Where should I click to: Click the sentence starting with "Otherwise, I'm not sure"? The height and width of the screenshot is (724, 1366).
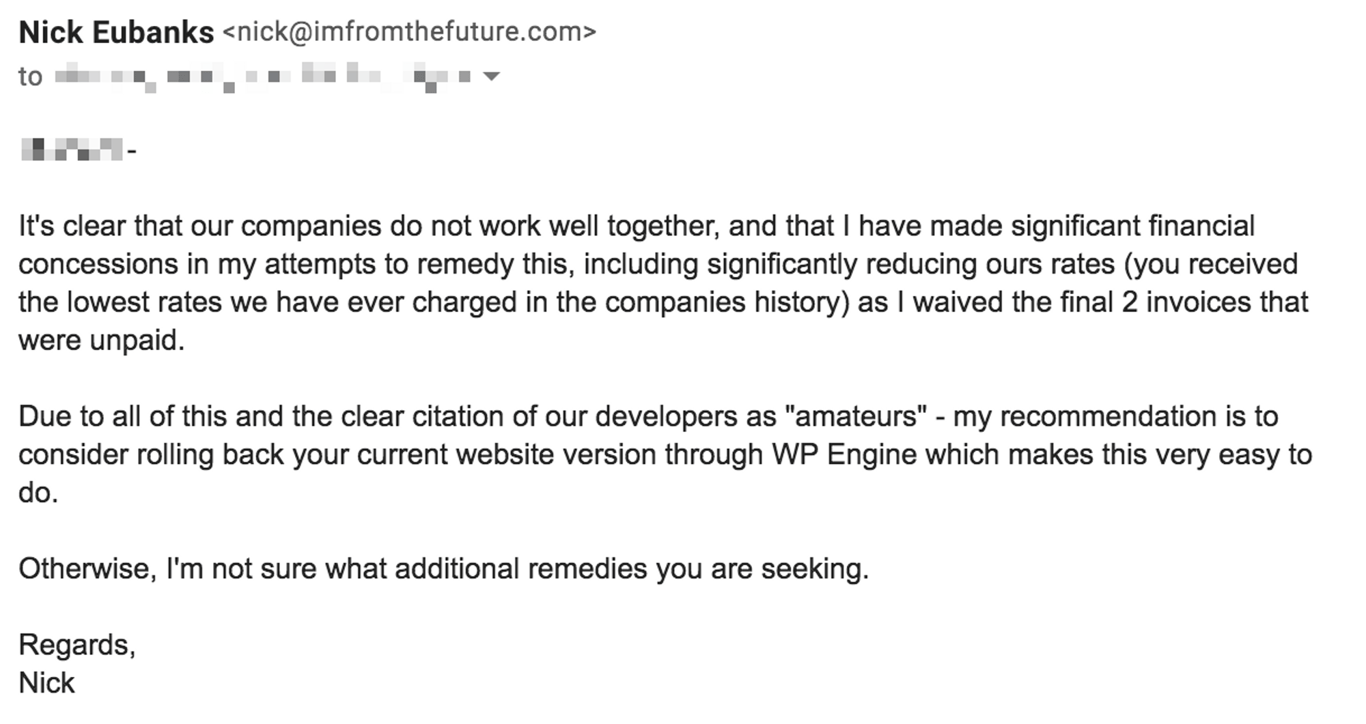[444, 569]
